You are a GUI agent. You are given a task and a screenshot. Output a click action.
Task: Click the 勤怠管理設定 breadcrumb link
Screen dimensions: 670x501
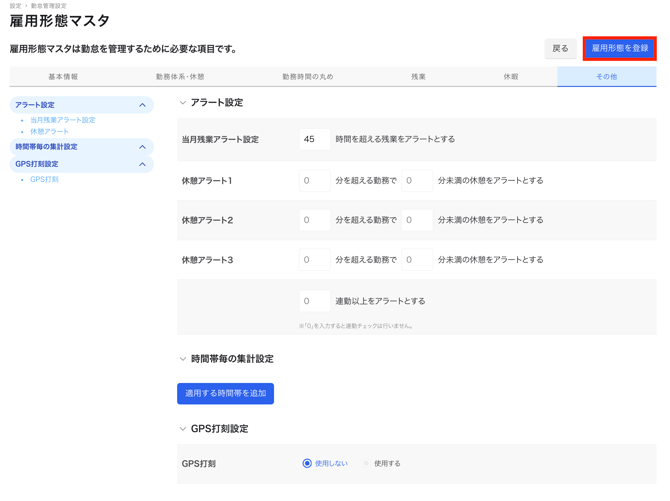[49, 6]
